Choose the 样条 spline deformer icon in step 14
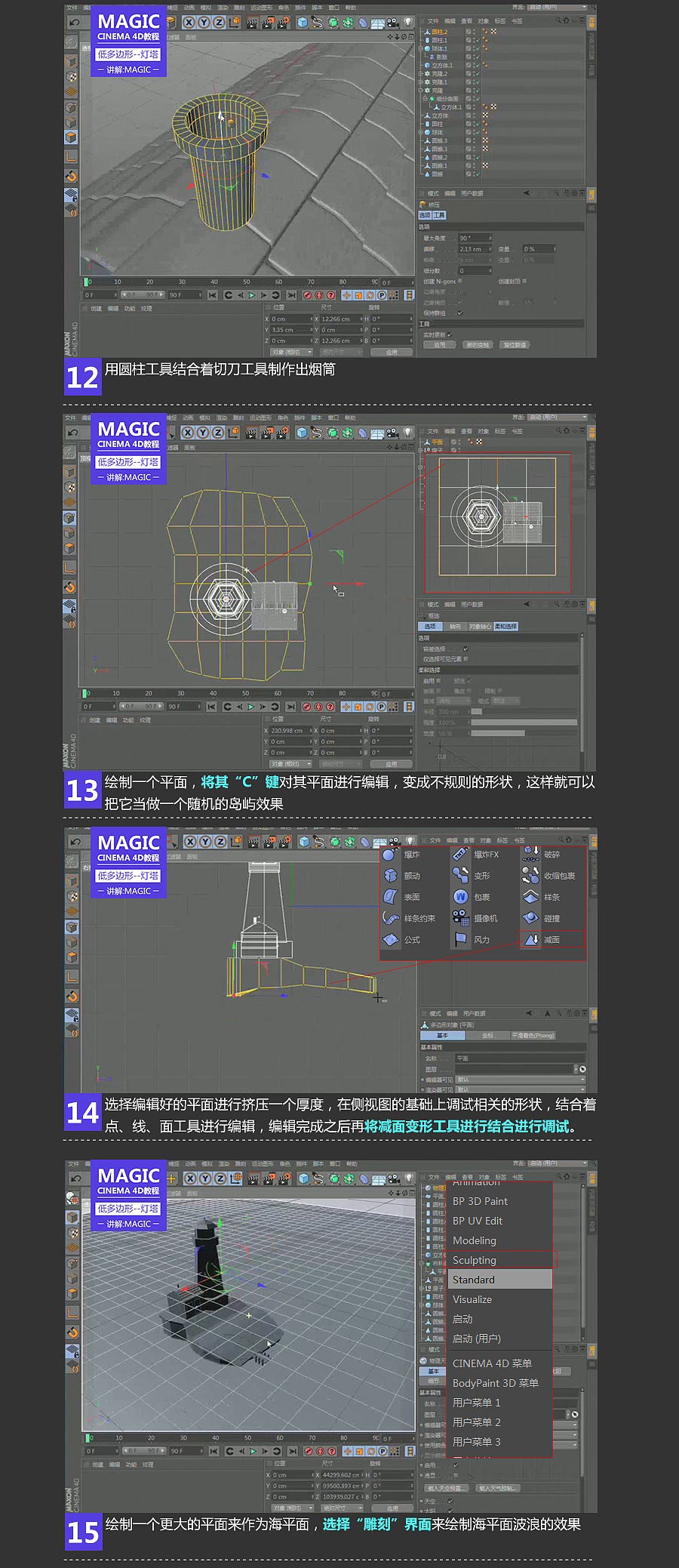This screenshot has width=679, height=1568. pos(530,897)
